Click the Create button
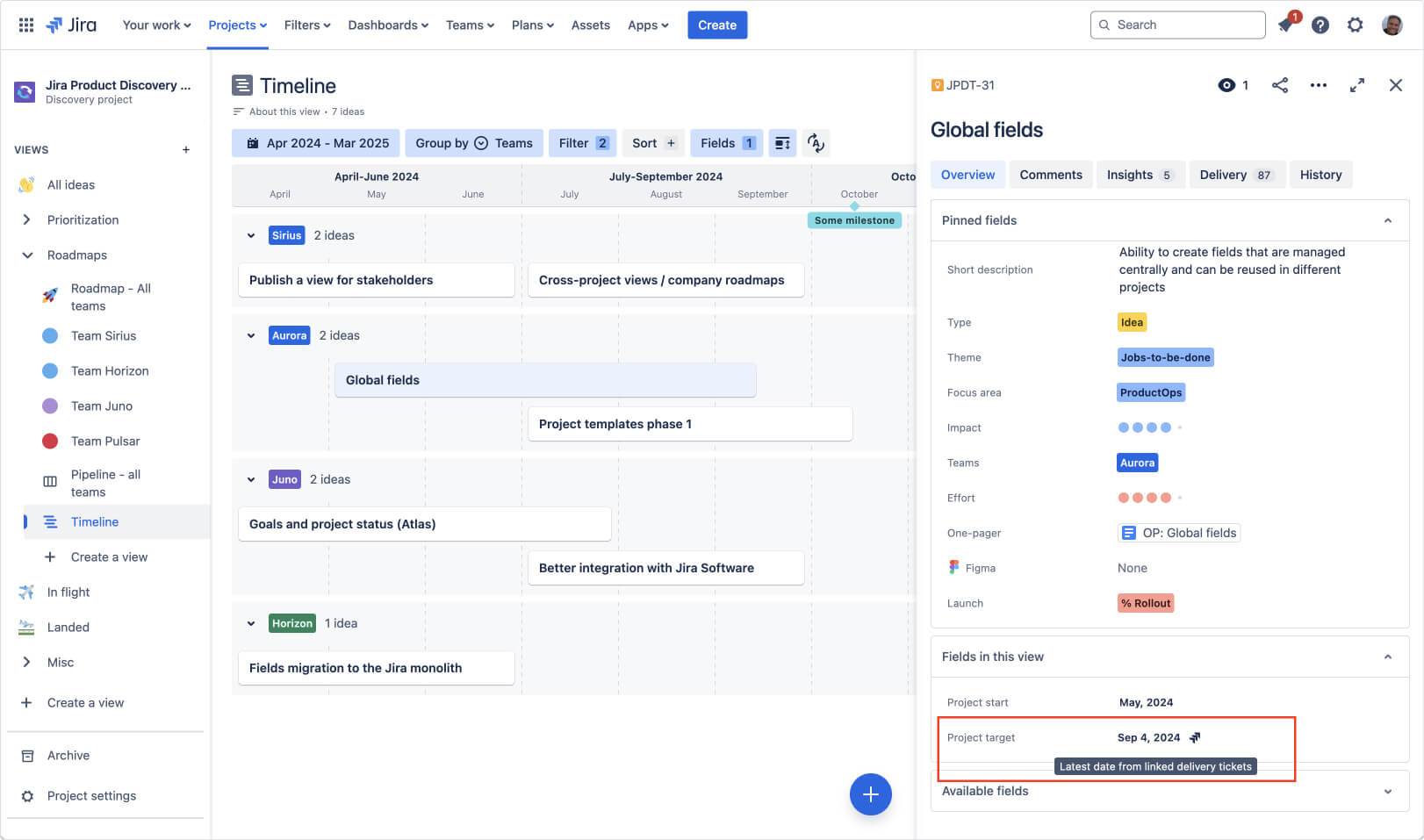 tap(717, 25)
